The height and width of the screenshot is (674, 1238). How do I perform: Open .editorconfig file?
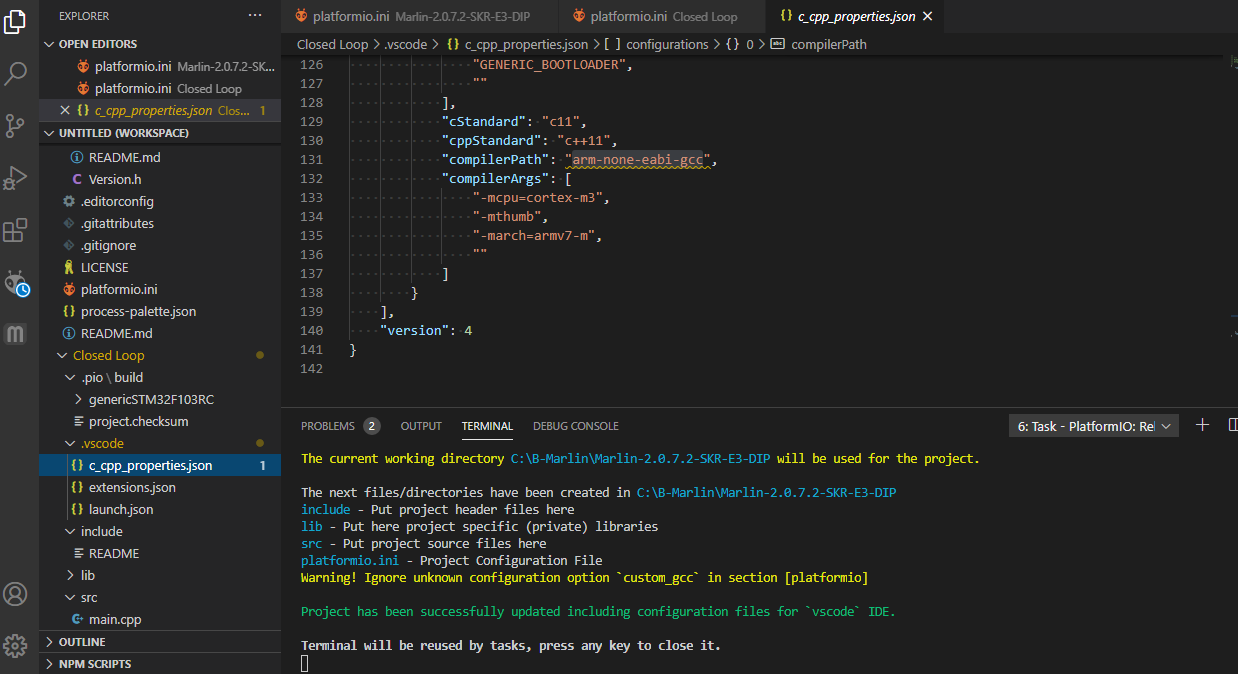160,201
